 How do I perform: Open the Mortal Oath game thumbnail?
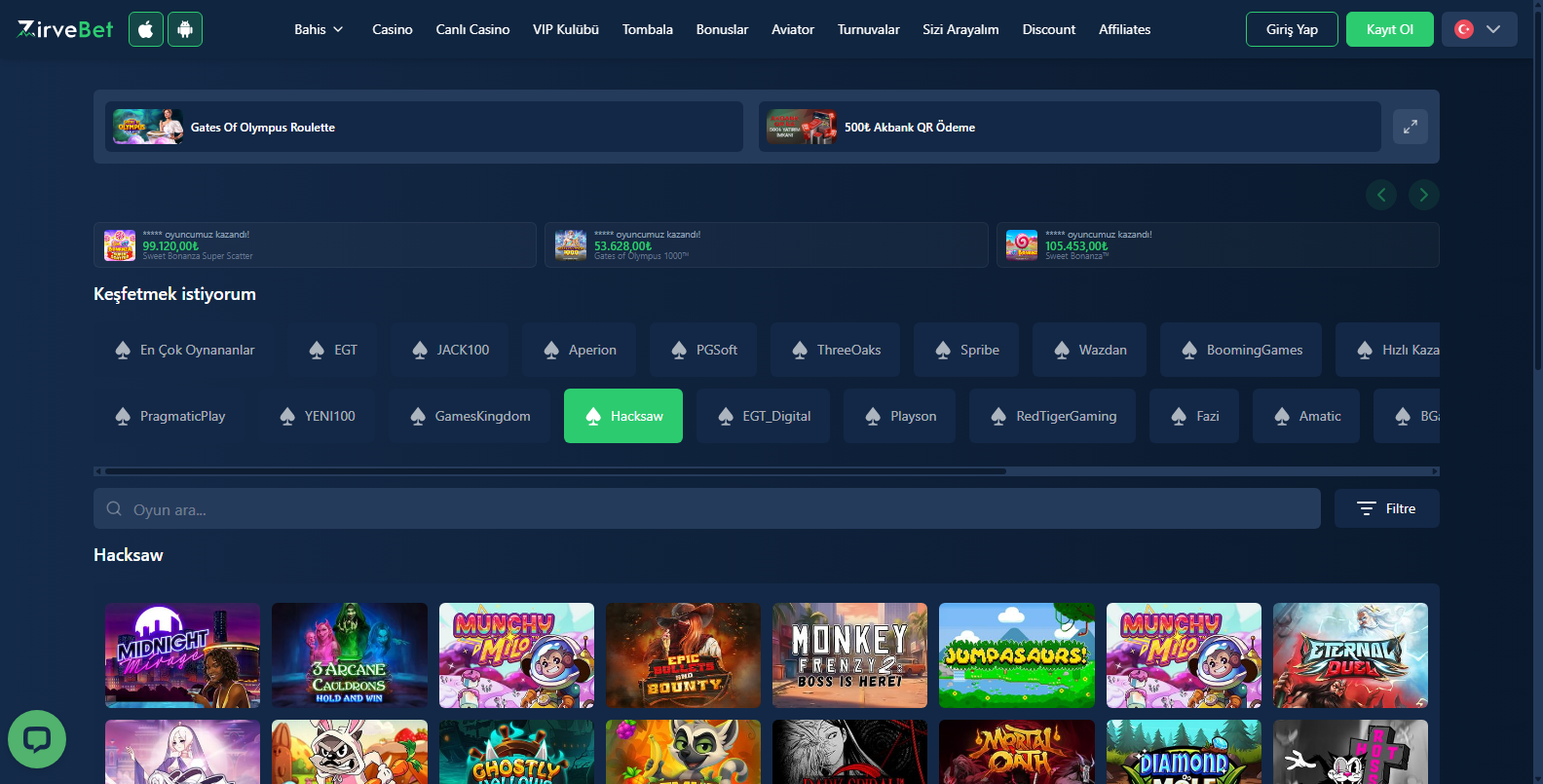1017,752
